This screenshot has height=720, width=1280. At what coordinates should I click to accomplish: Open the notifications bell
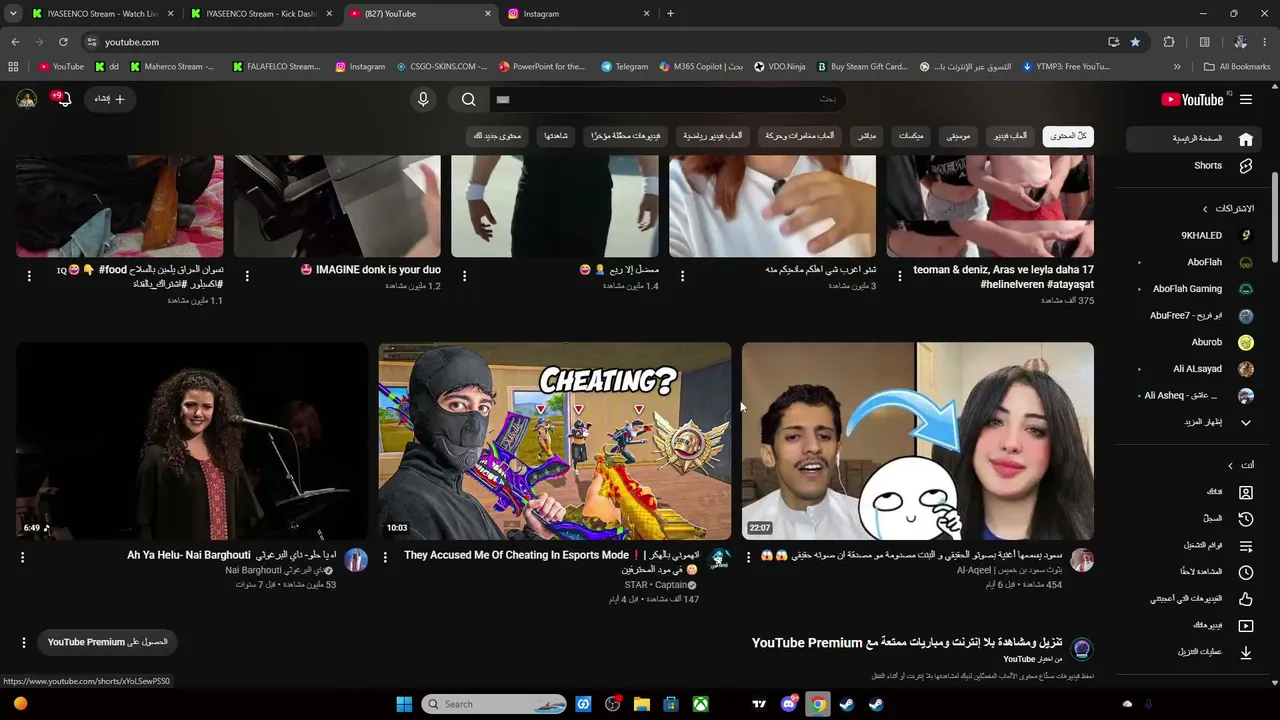64,99
